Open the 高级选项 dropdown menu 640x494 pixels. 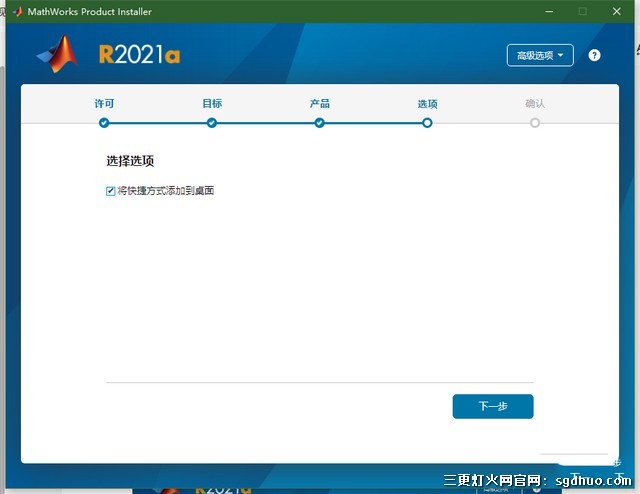pos(540,55)
